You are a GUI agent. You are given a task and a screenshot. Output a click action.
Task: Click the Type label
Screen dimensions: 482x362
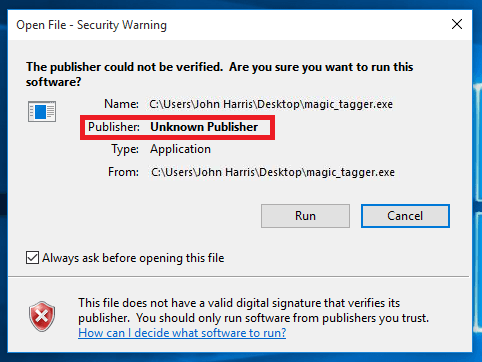125,149
